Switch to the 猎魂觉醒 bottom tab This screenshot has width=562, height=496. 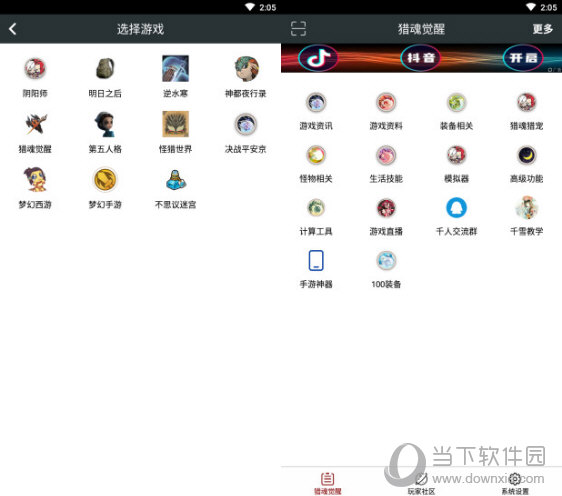point(328,483)
